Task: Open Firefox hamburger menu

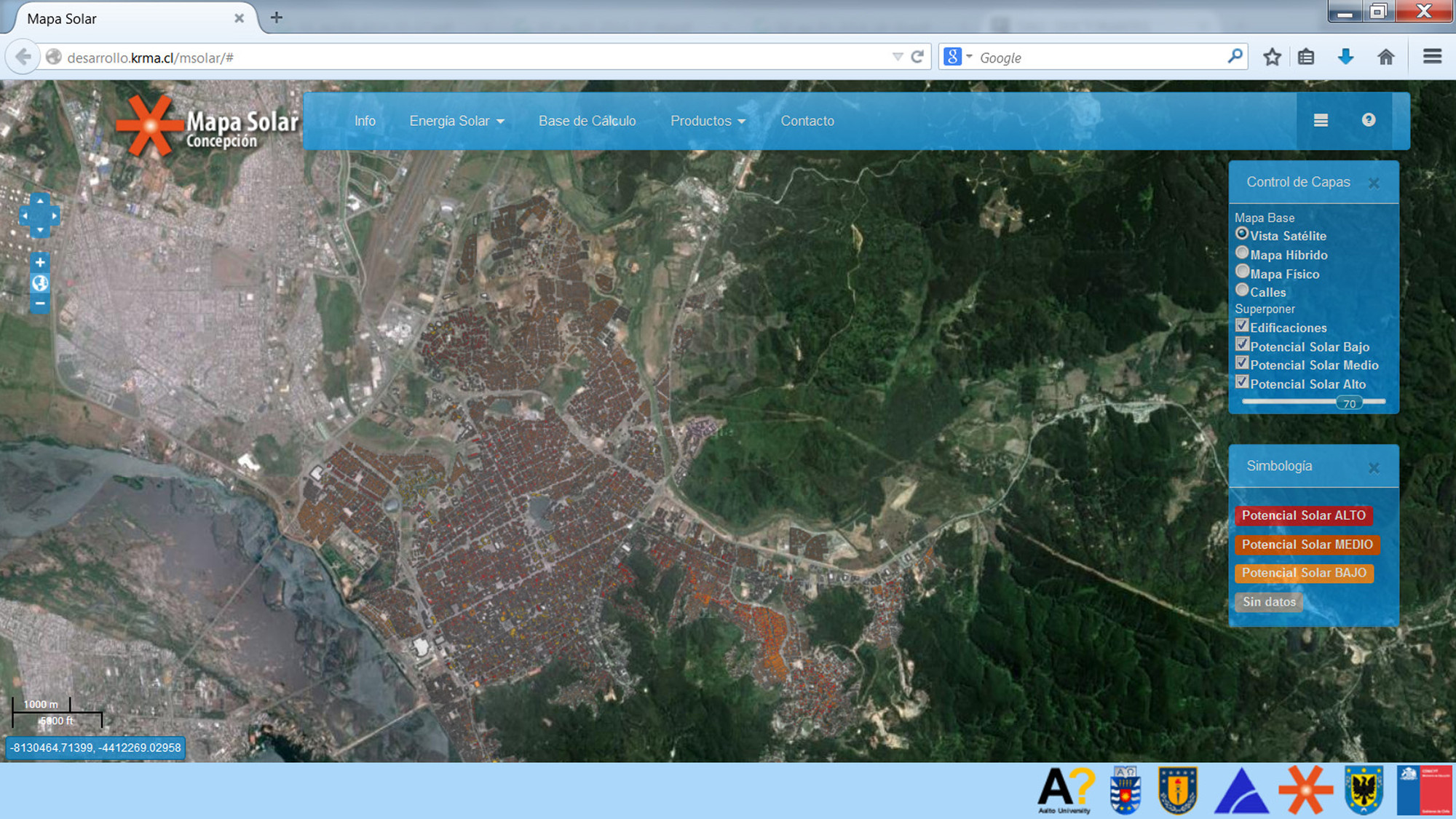Action: (x=1432, y=57)
